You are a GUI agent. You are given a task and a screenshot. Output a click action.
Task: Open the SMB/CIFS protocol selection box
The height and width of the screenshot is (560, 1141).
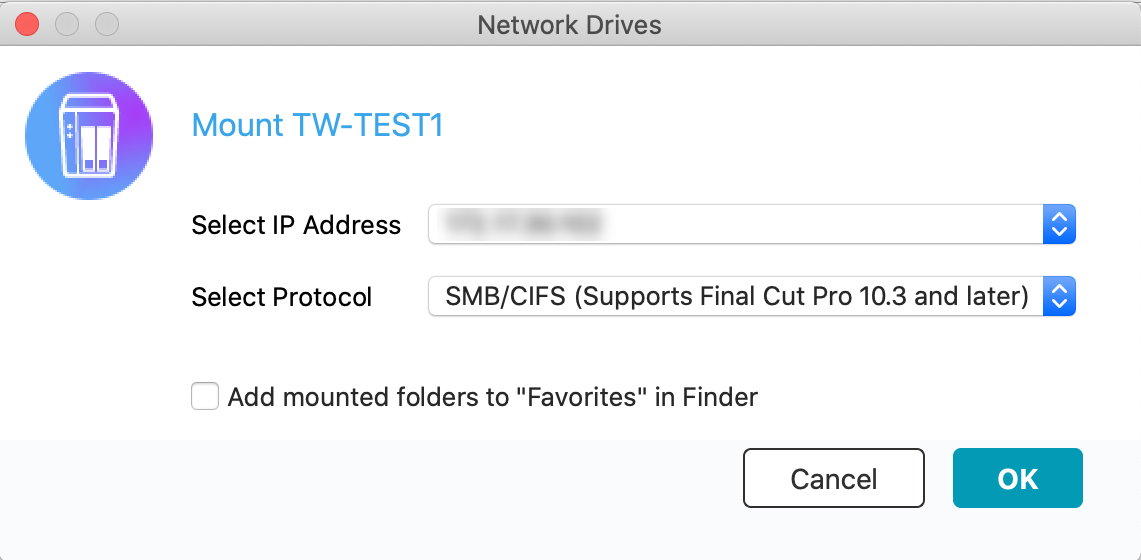click(x=735, y=297)
